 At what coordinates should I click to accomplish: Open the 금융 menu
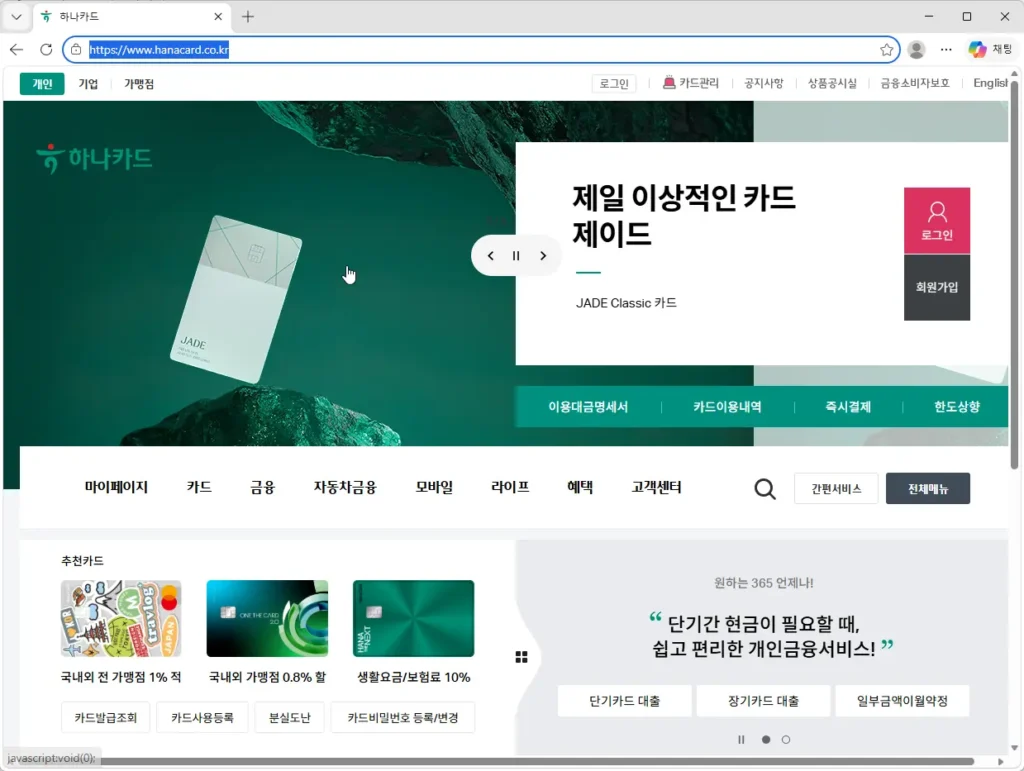263,487
